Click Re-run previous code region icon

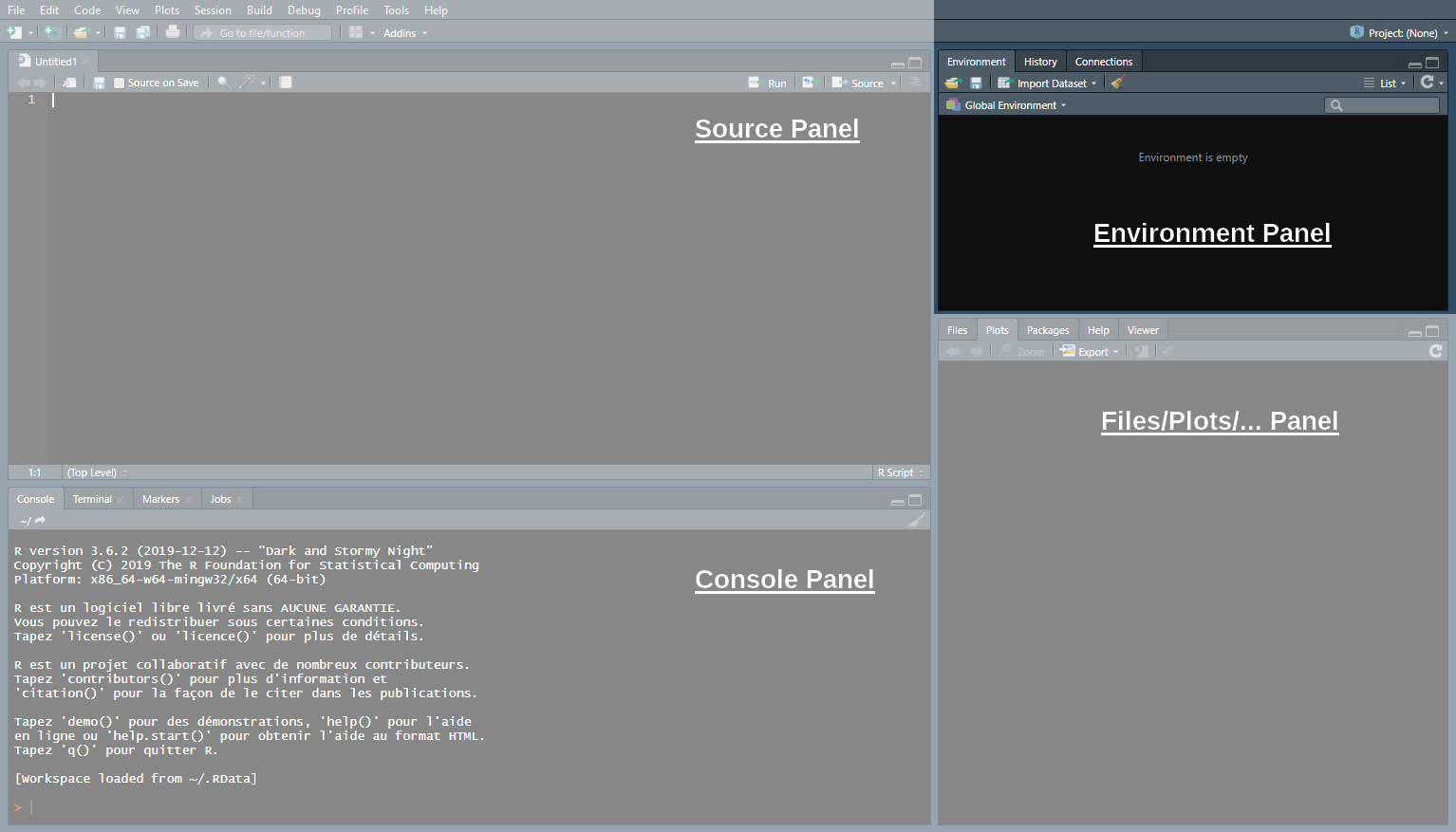[x=809, y=83]
